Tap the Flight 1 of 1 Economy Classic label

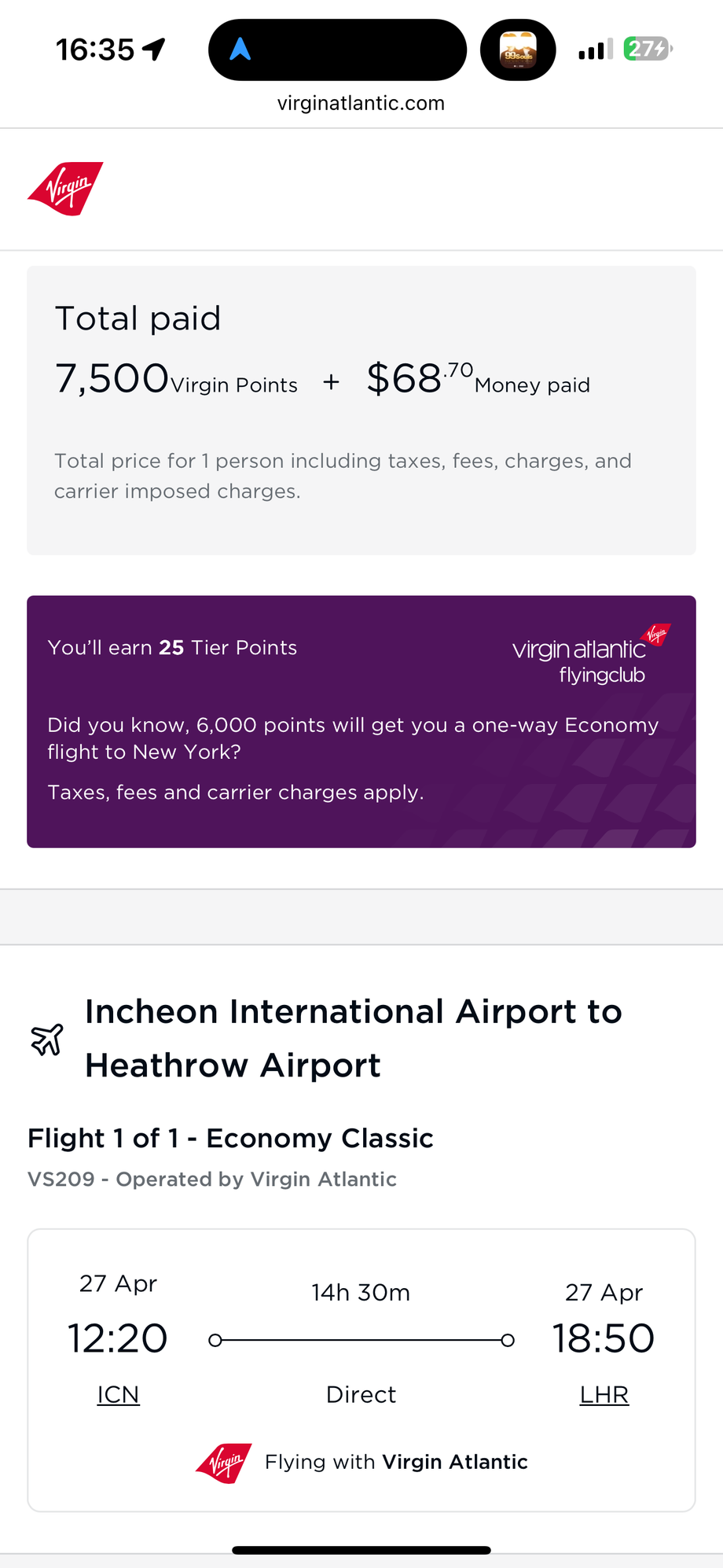[230, 1138]
